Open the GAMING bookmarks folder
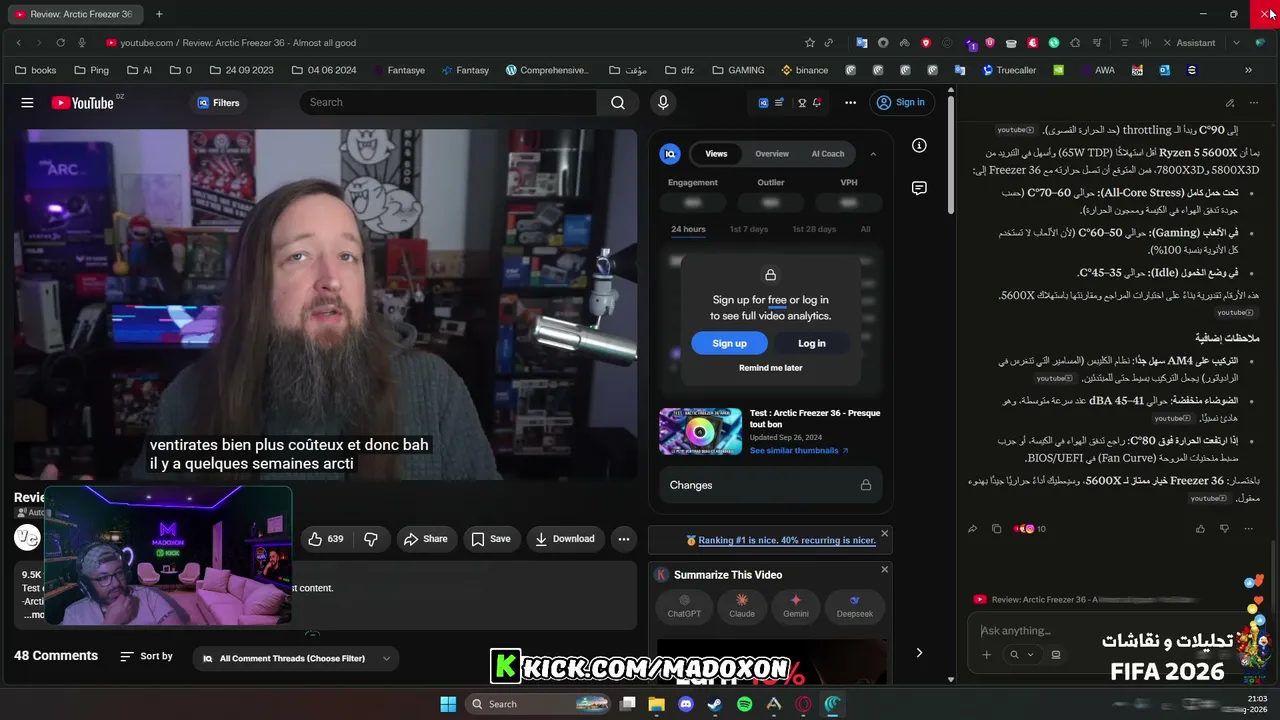The width and height of the screenshot is (1280, 720). (738, 70)
